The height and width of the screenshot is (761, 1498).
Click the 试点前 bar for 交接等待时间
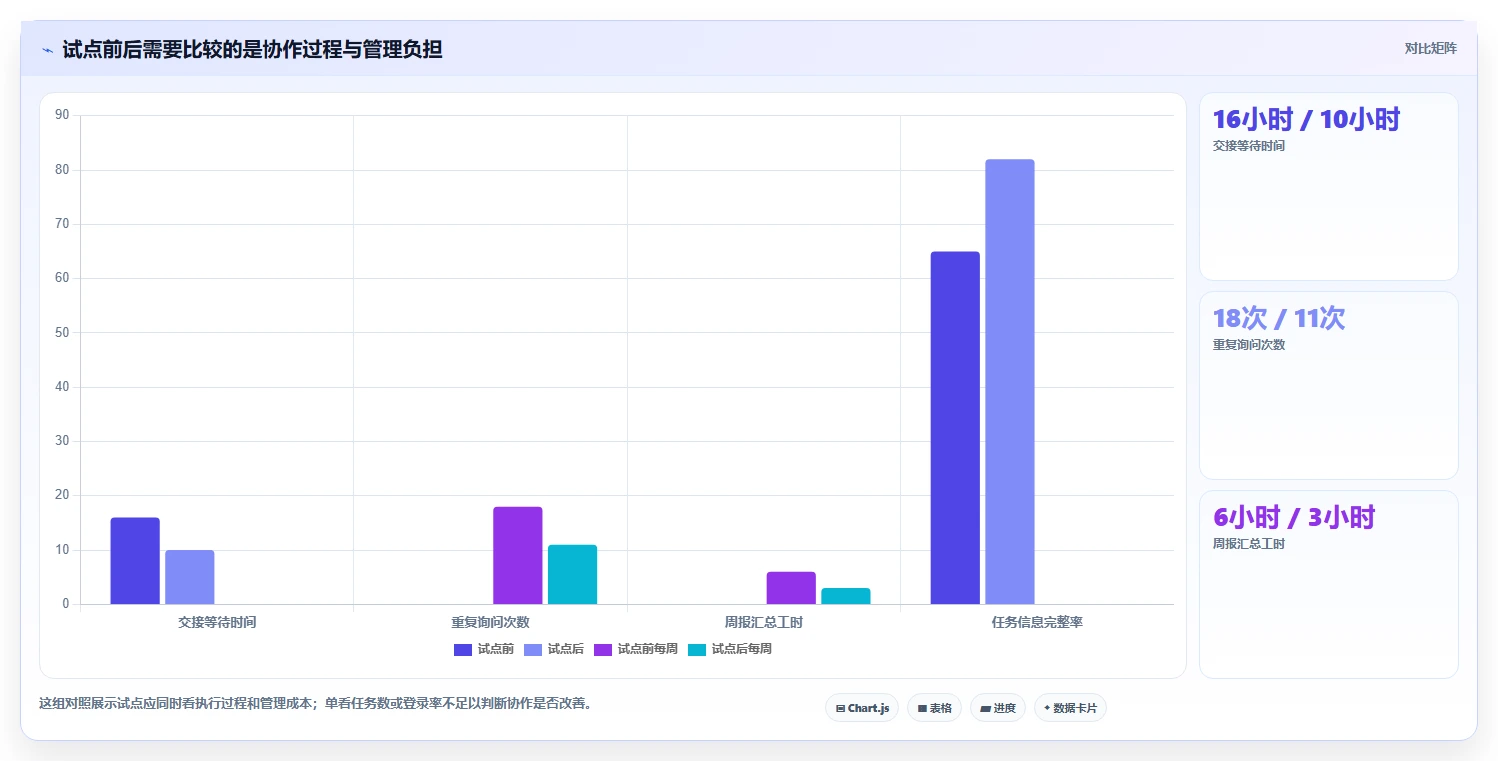[135, 561]
